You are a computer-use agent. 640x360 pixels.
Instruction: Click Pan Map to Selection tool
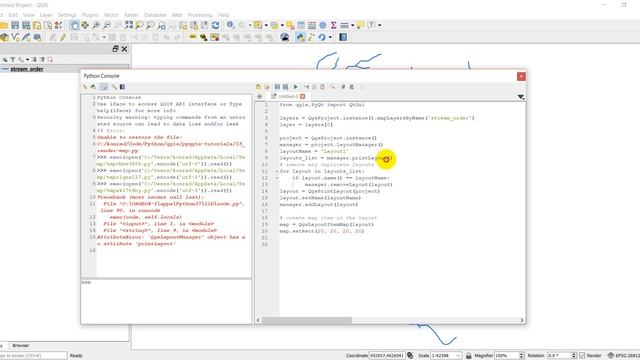pyautogui.click(x=85, y=25)
